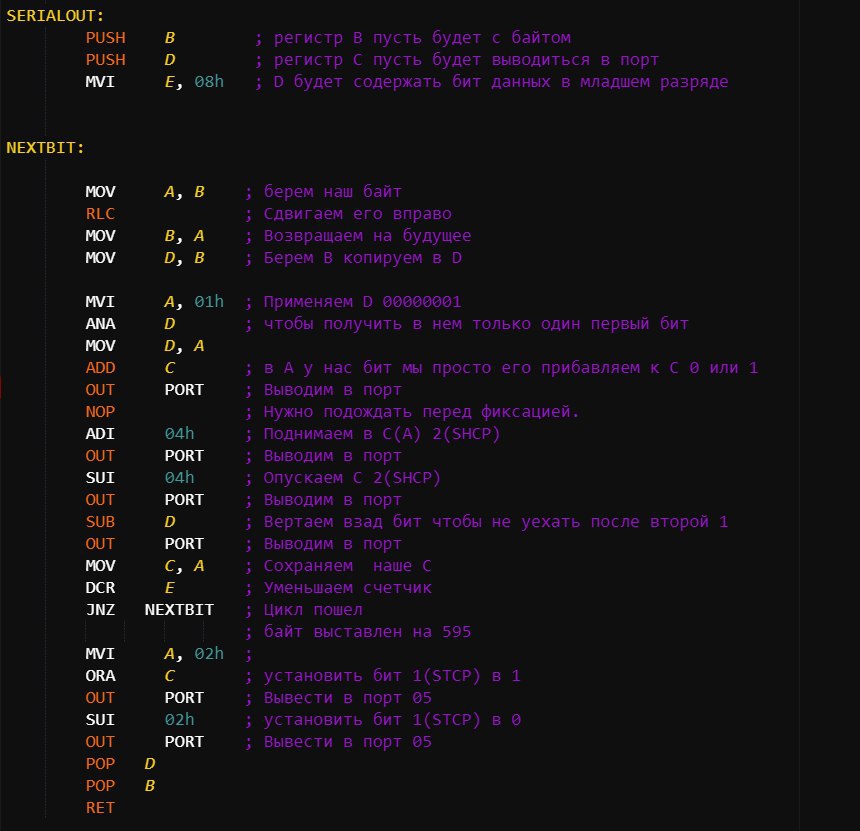Click operands 'D, B' of MOV
This screenshot has width=860, height=831.
click(x=184, y=257)
